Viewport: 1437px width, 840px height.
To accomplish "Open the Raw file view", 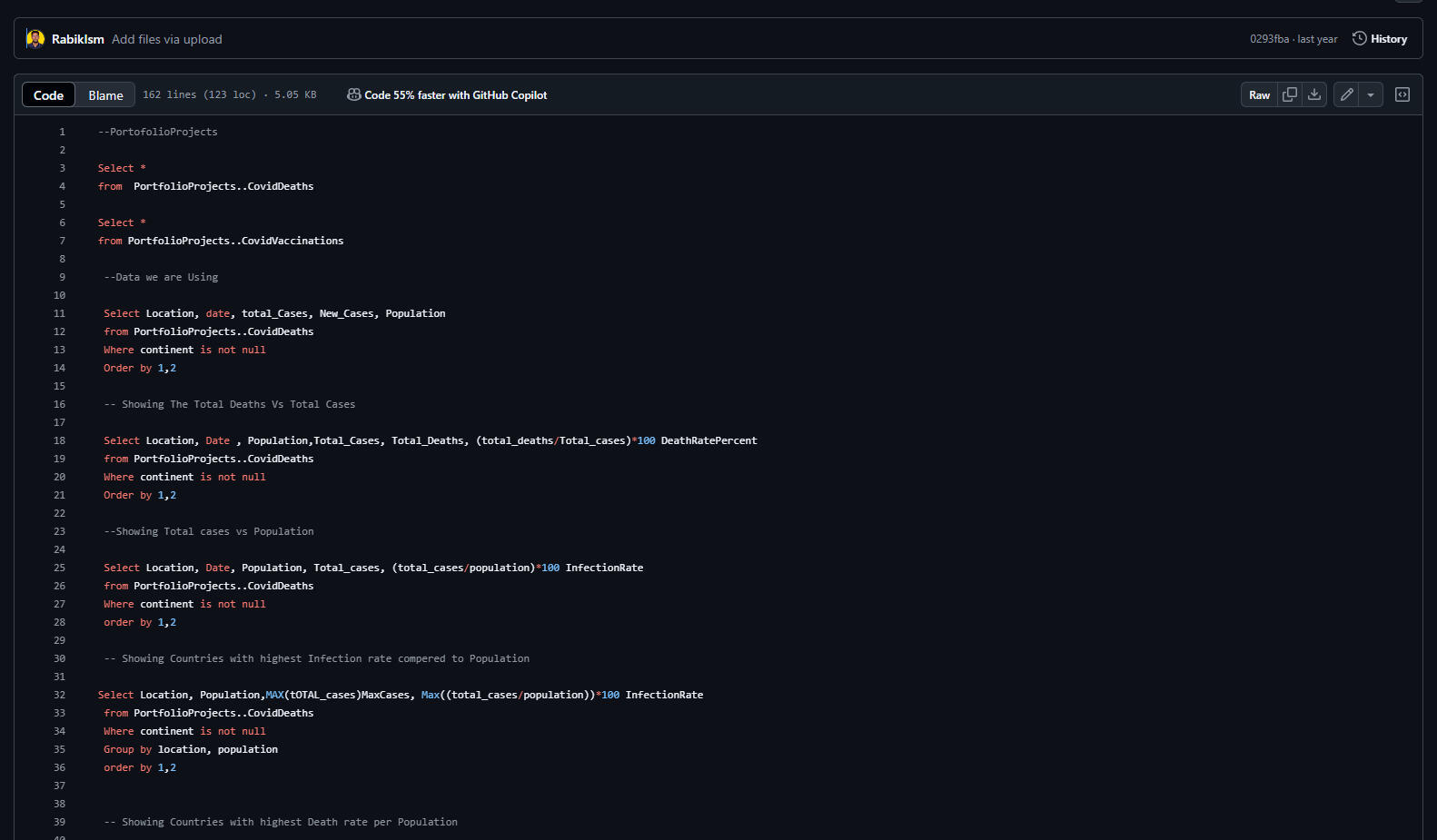I will click(x=1259, y=94).
